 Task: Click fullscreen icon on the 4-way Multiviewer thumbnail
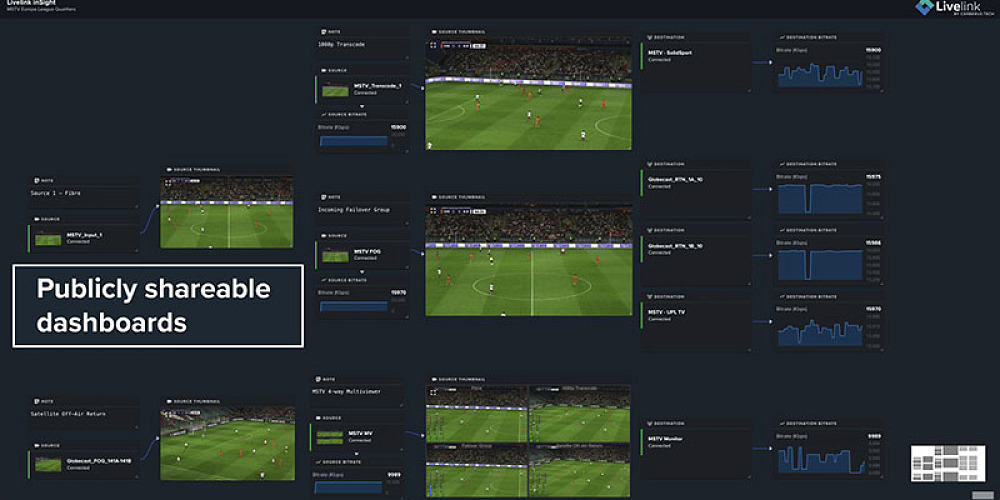click(433, 393)
